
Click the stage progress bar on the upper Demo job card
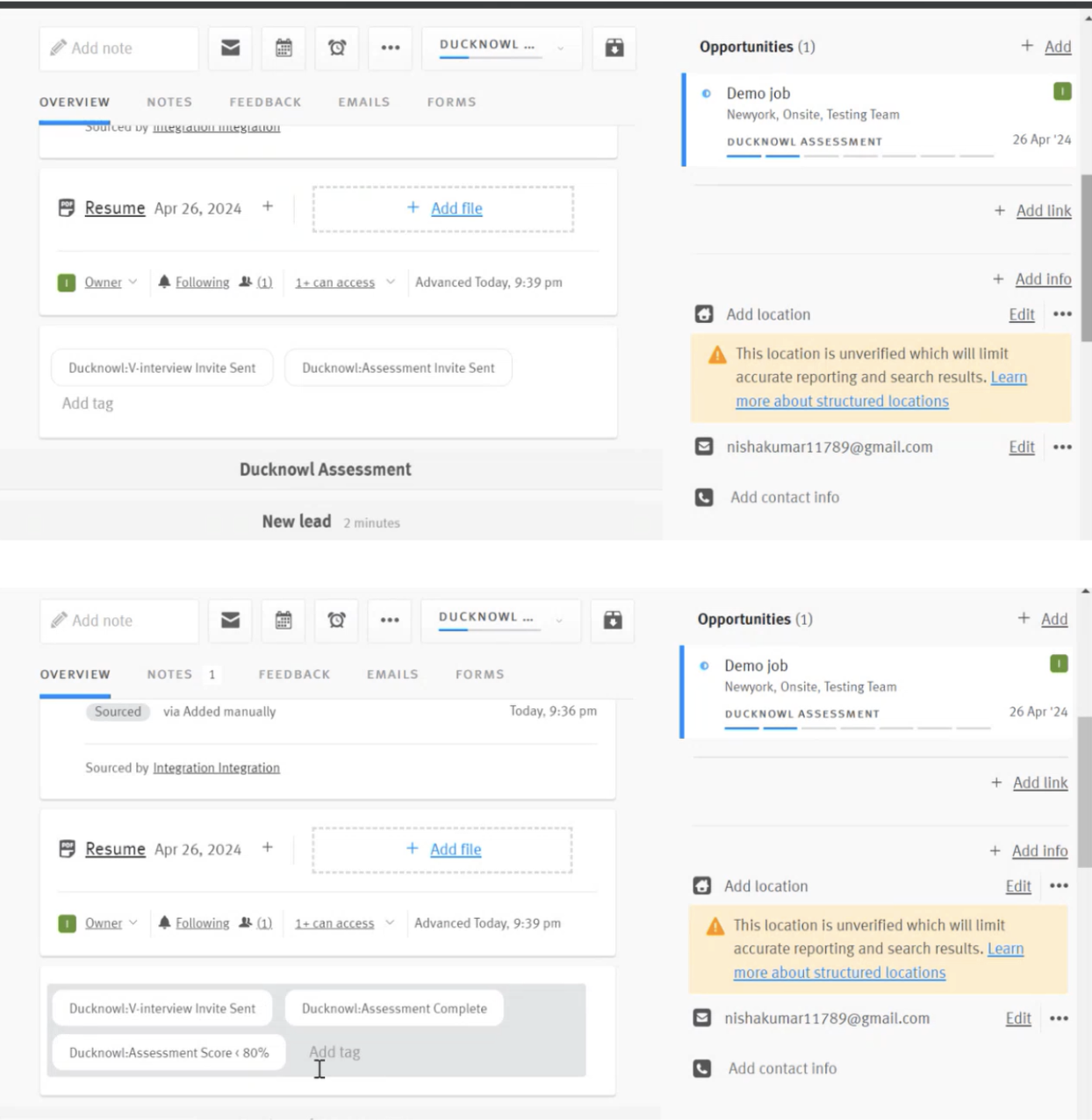[859, 155]
